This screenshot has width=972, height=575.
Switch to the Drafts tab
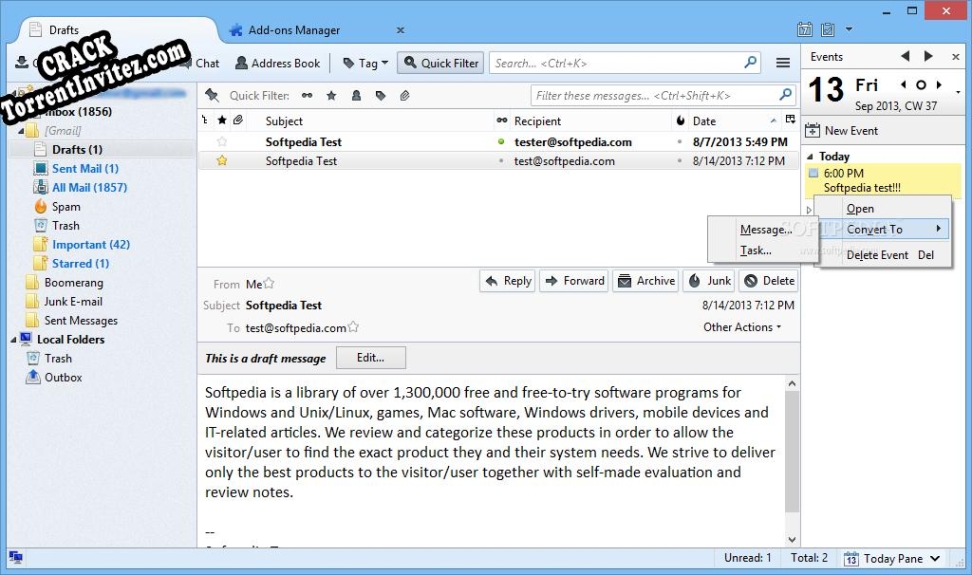63,30
